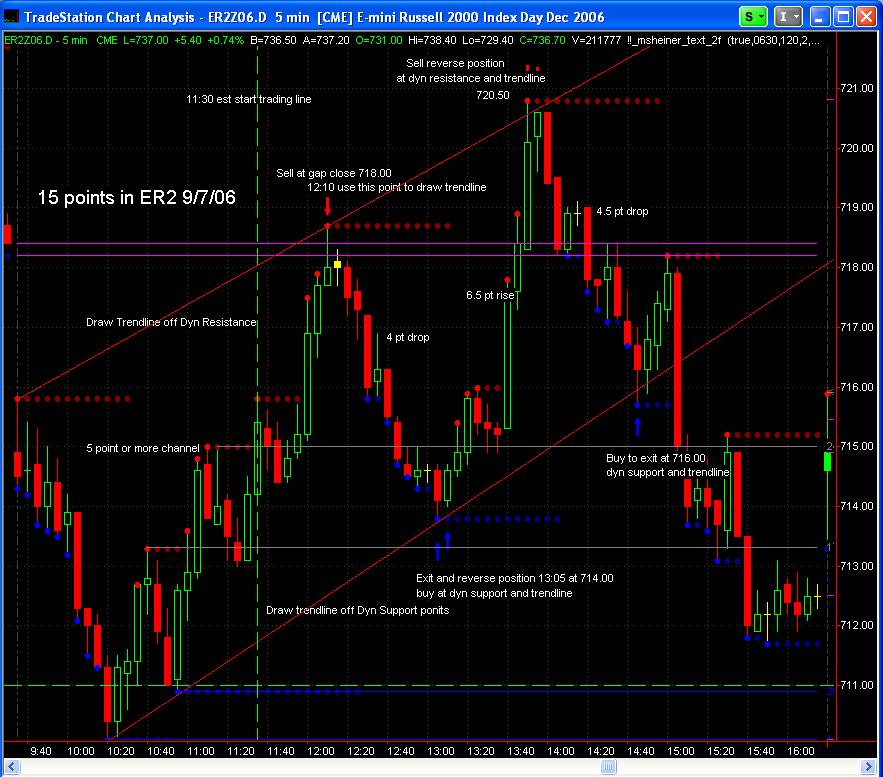Click the !!_msheiner_text_2f indicator name
Image resolution: width=883 pixels, height=777 pixels.
674,40
